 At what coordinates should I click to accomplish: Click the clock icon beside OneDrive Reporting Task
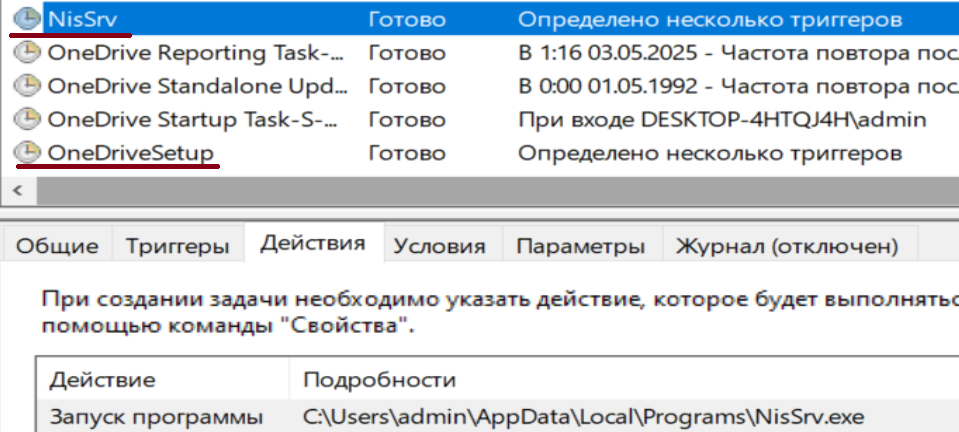point(27,53)
